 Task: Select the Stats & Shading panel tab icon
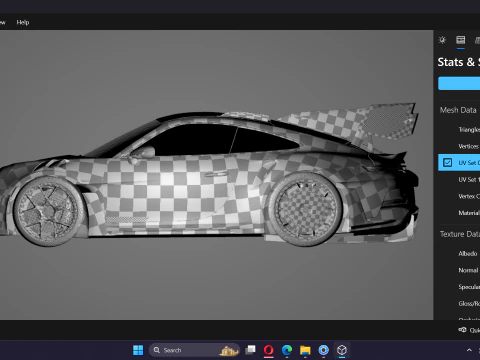(461, 40)
